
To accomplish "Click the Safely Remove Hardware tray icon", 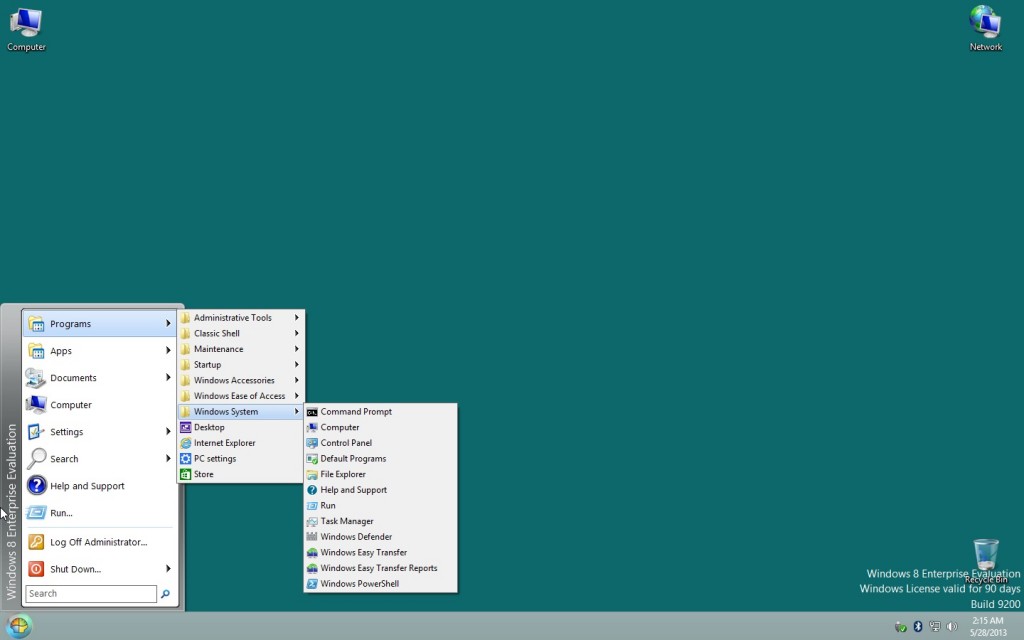I will tap(901, 627).
